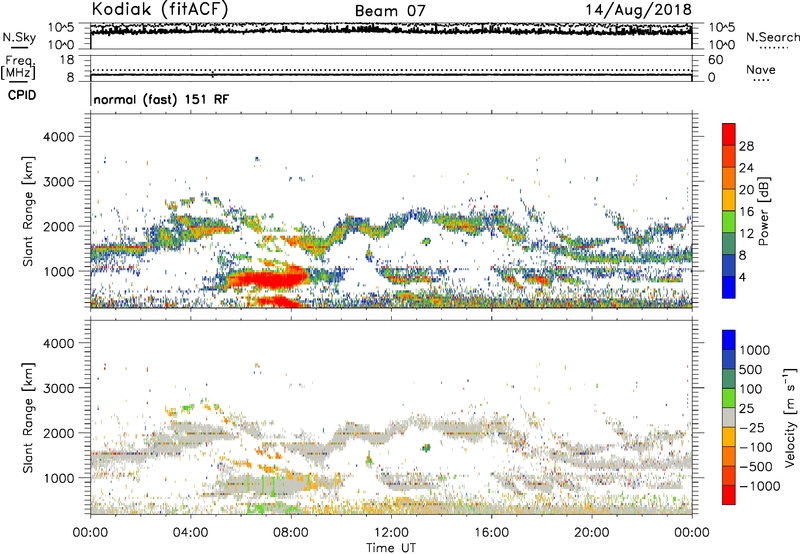Click the 'Time UT' axis label
The image size is (800, 554).
391,548
